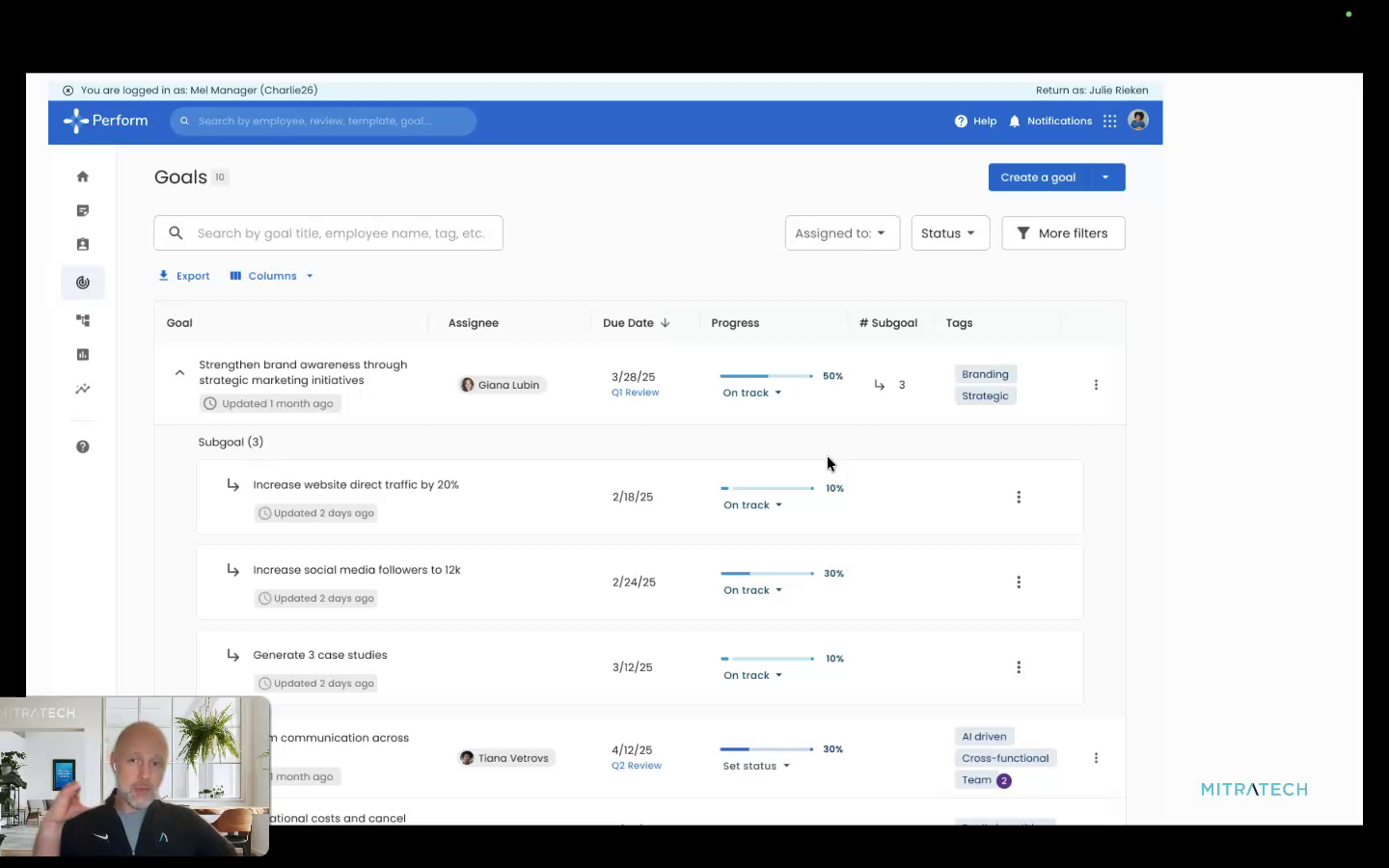Click the Team tag with 2 badge
The width and height of the screenshot is (1389, 868).
[x=985, y=780]
